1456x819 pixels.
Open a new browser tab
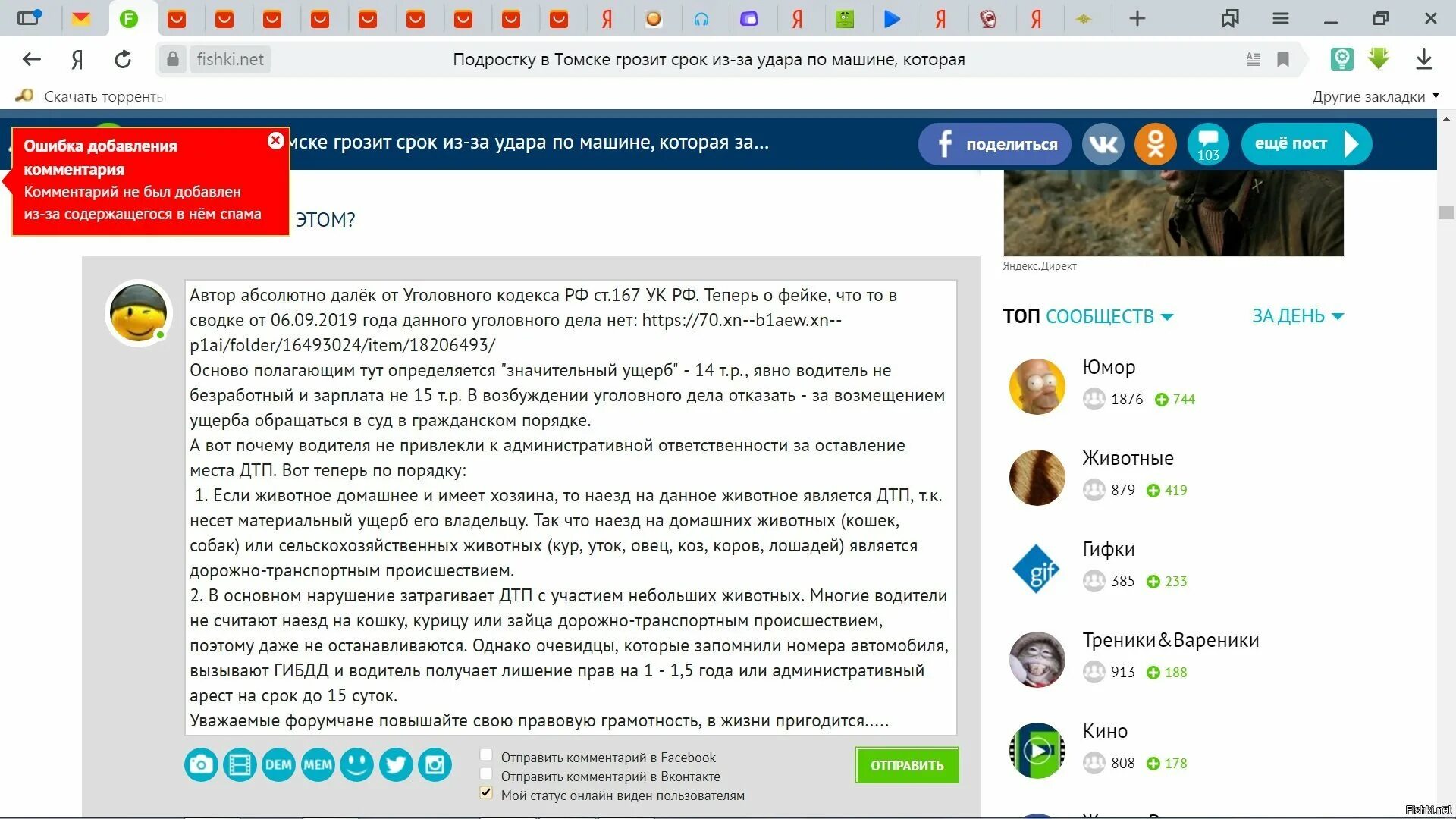1137,18
